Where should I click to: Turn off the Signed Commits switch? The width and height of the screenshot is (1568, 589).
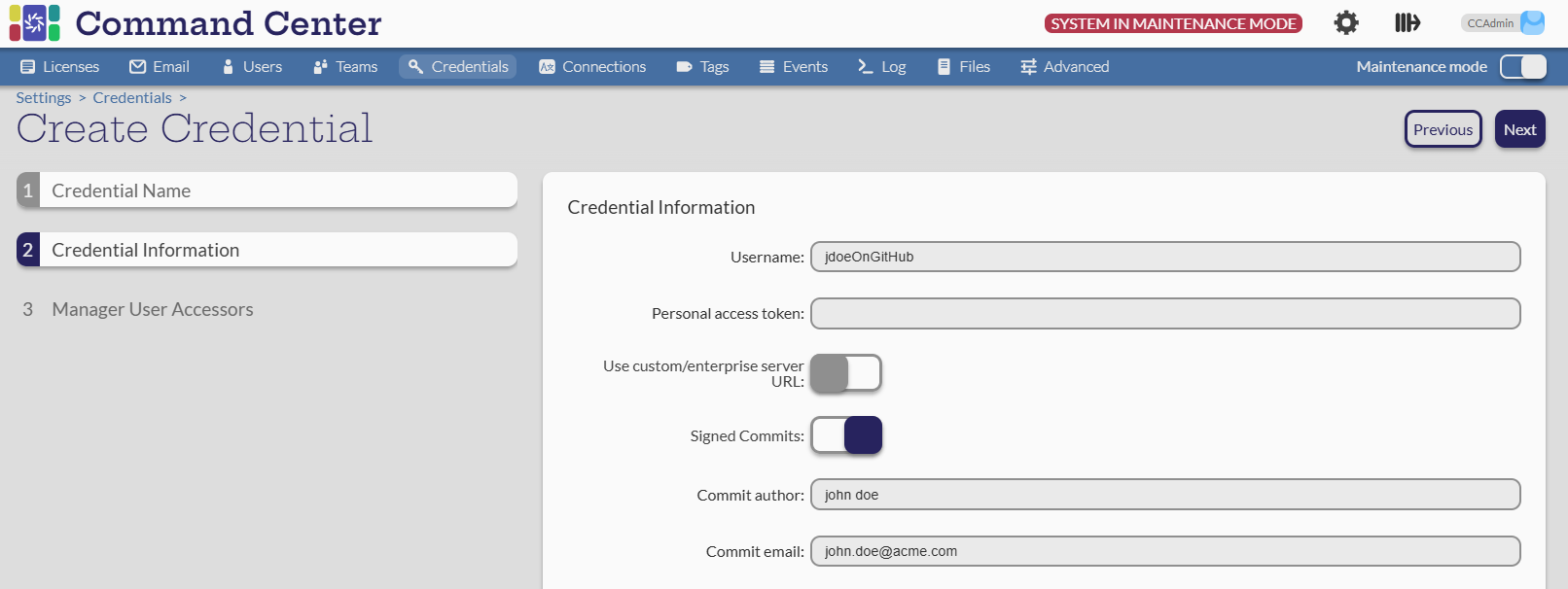coord(846,435)
